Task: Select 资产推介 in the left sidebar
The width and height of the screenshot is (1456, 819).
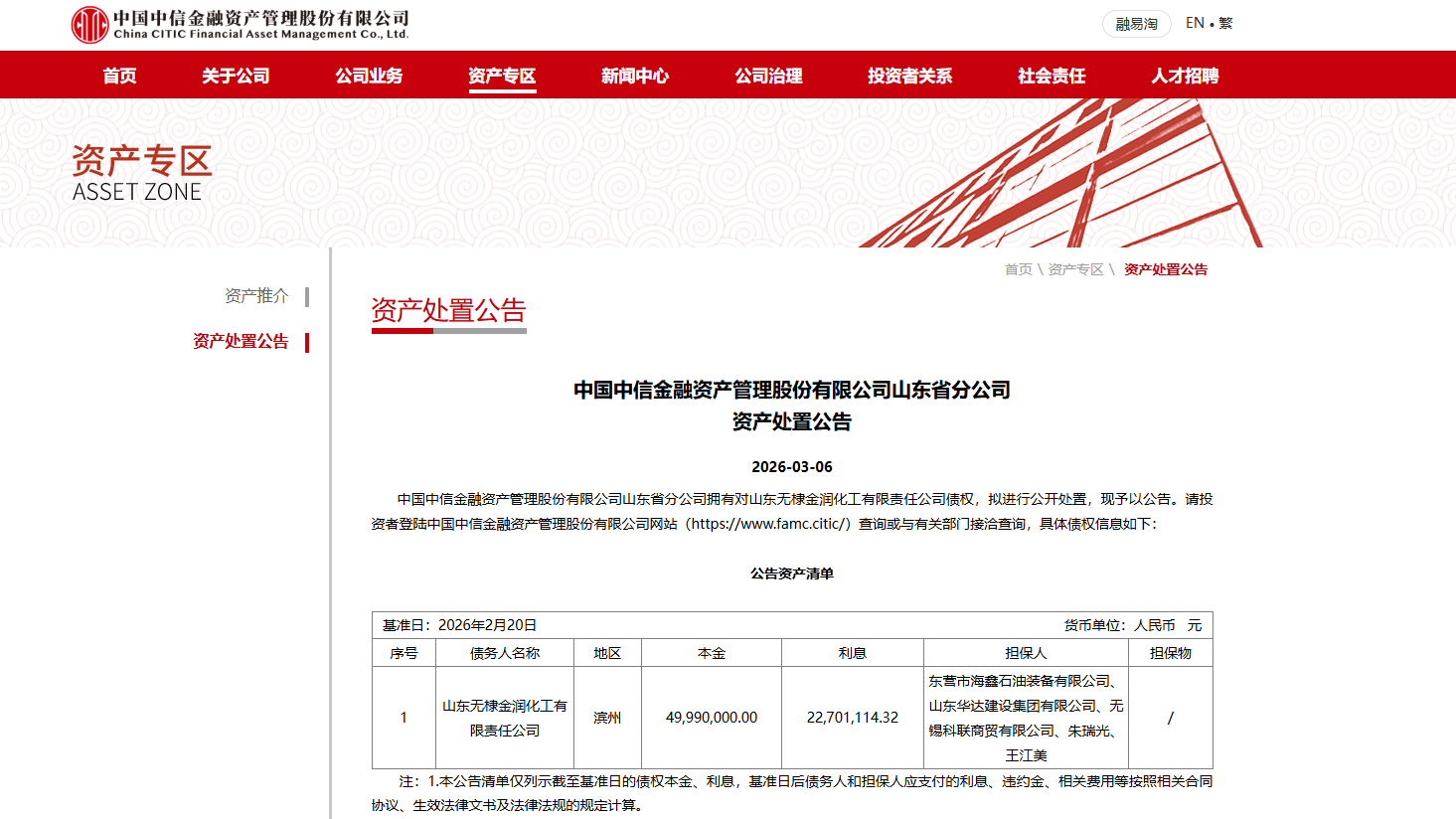Action: tap(256, 295)
